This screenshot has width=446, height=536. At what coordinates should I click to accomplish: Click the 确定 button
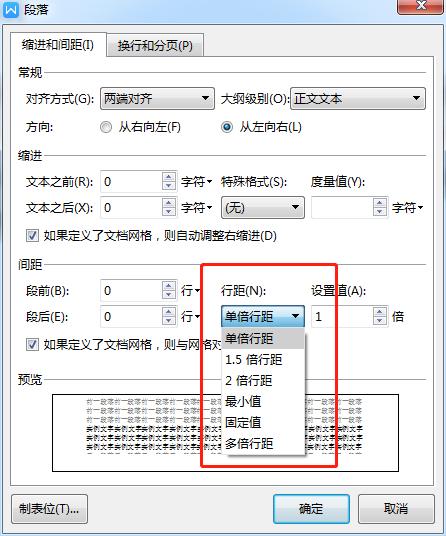click(x=311, y=509)
